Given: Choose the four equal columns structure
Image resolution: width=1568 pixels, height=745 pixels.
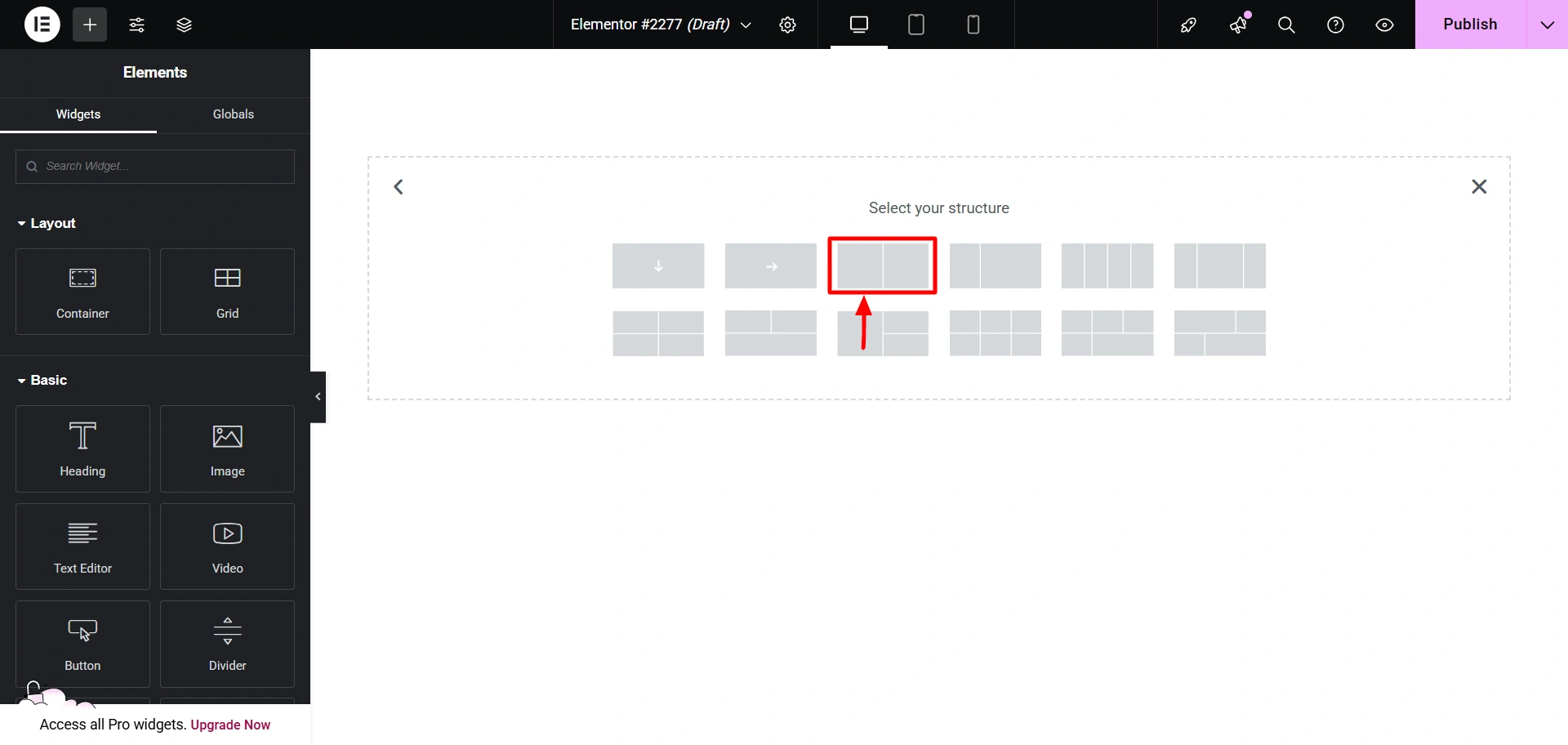Looking at the screenshot, I should (x=1107, y=265).
